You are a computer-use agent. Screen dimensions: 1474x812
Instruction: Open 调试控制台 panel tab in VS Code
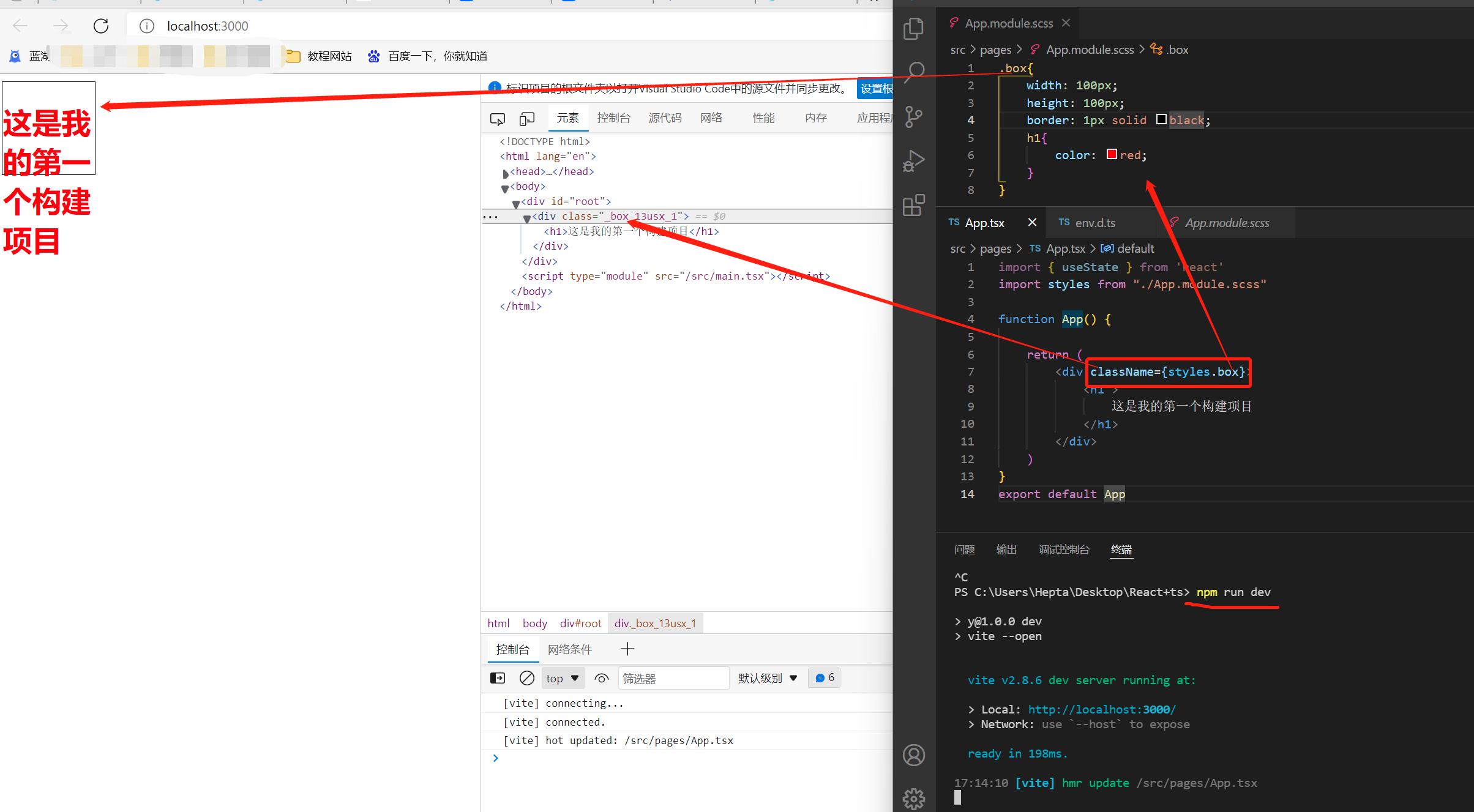tap(1064, 549)
